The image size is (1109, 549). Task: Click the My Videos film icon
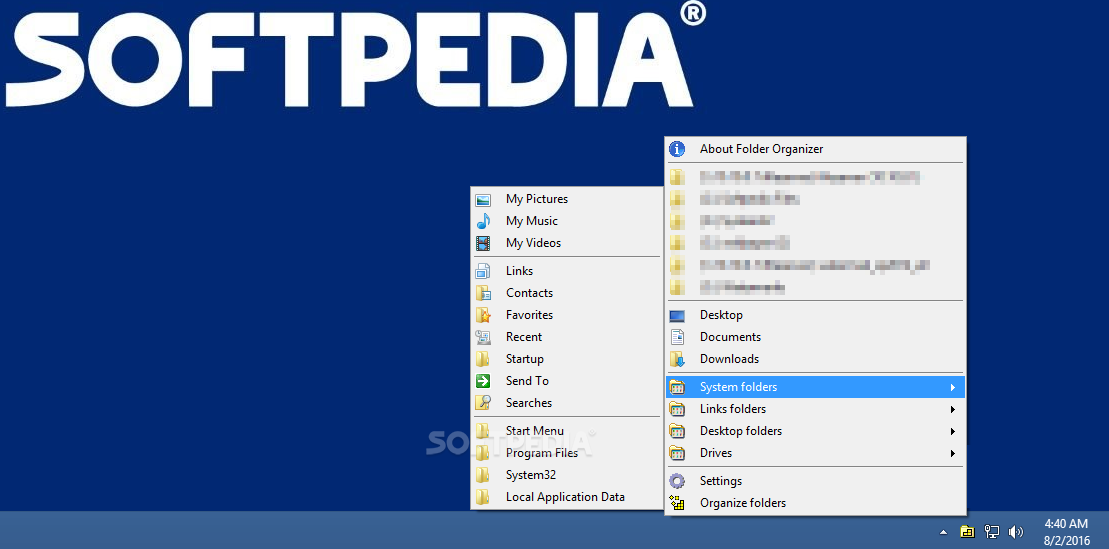coord(483,243)
